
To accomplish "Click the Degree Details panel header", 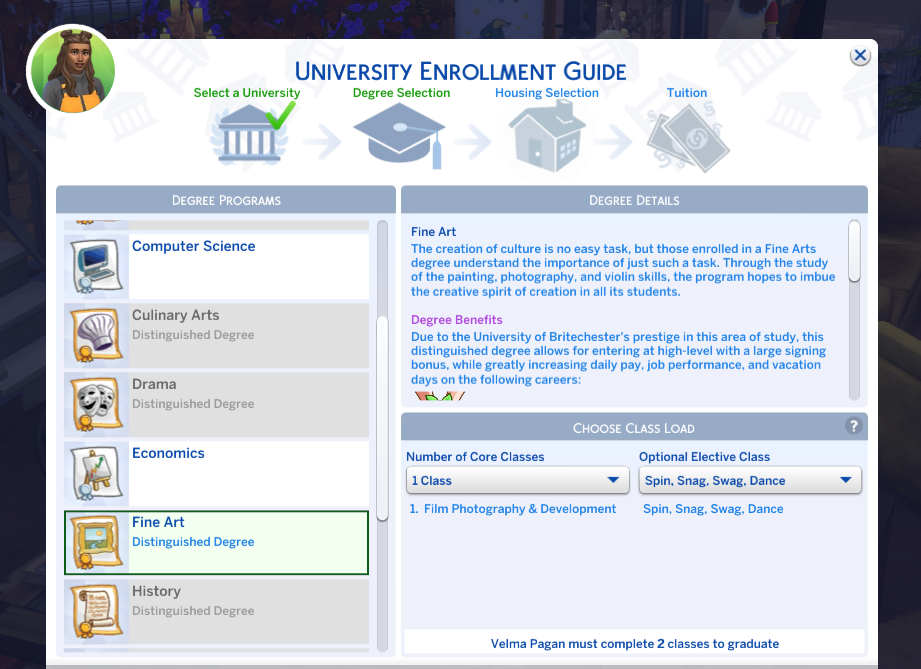I will (634, 200).
